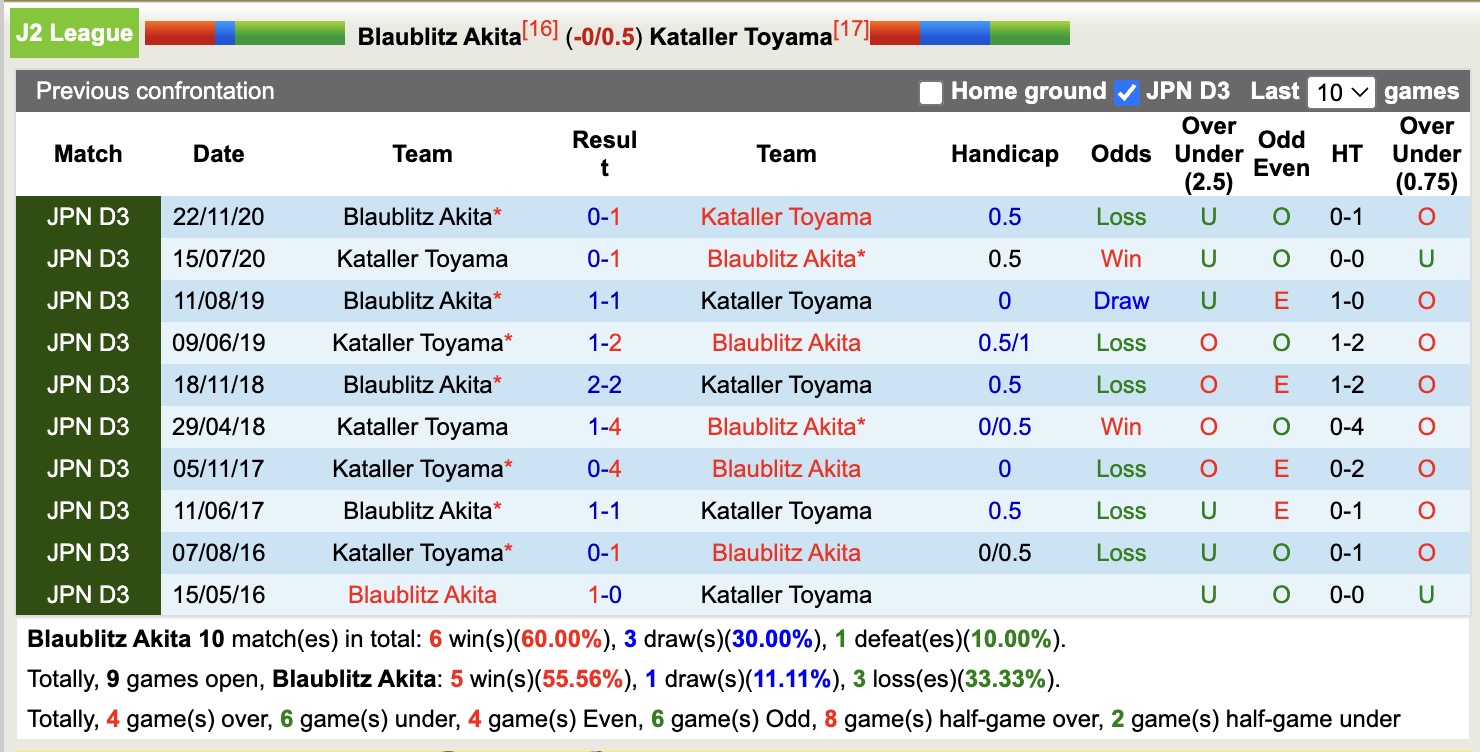Click the "Date" column header
This screenshot has width=1480, height=752.
click(x=218, y=154)
